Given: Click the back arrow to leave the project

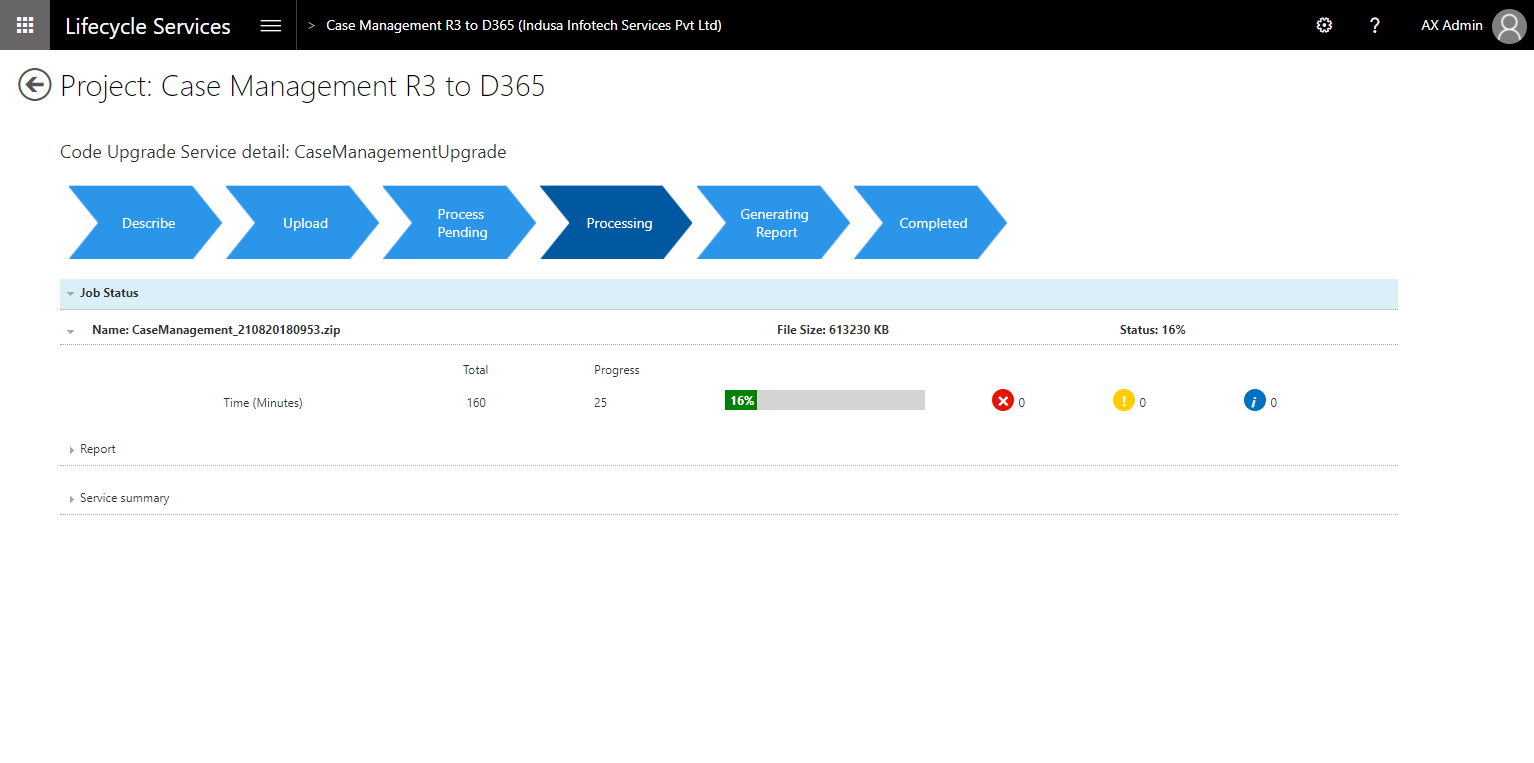Looking at the screenshot, I should coord(34,85).
